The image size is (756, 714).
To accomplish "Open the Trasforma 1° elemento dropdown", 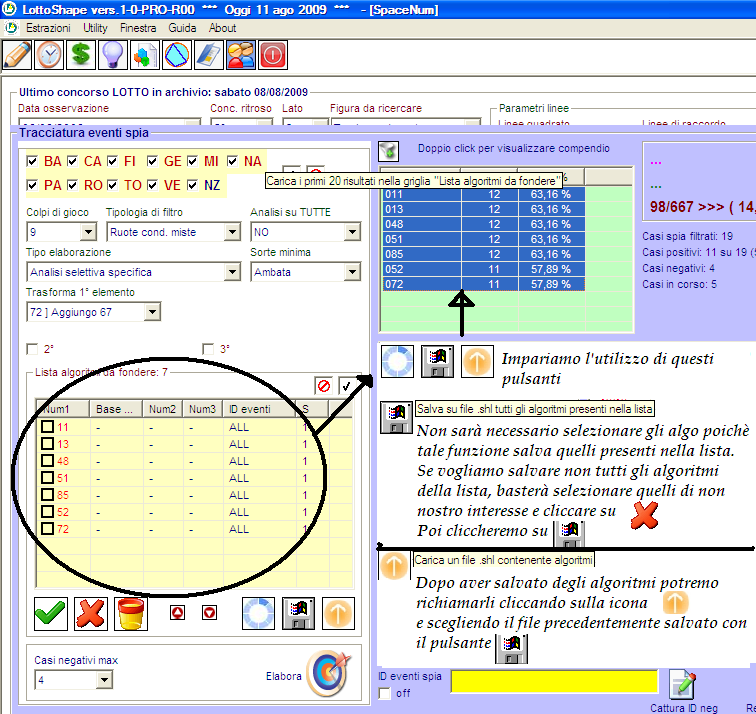I will pos(152,312).
